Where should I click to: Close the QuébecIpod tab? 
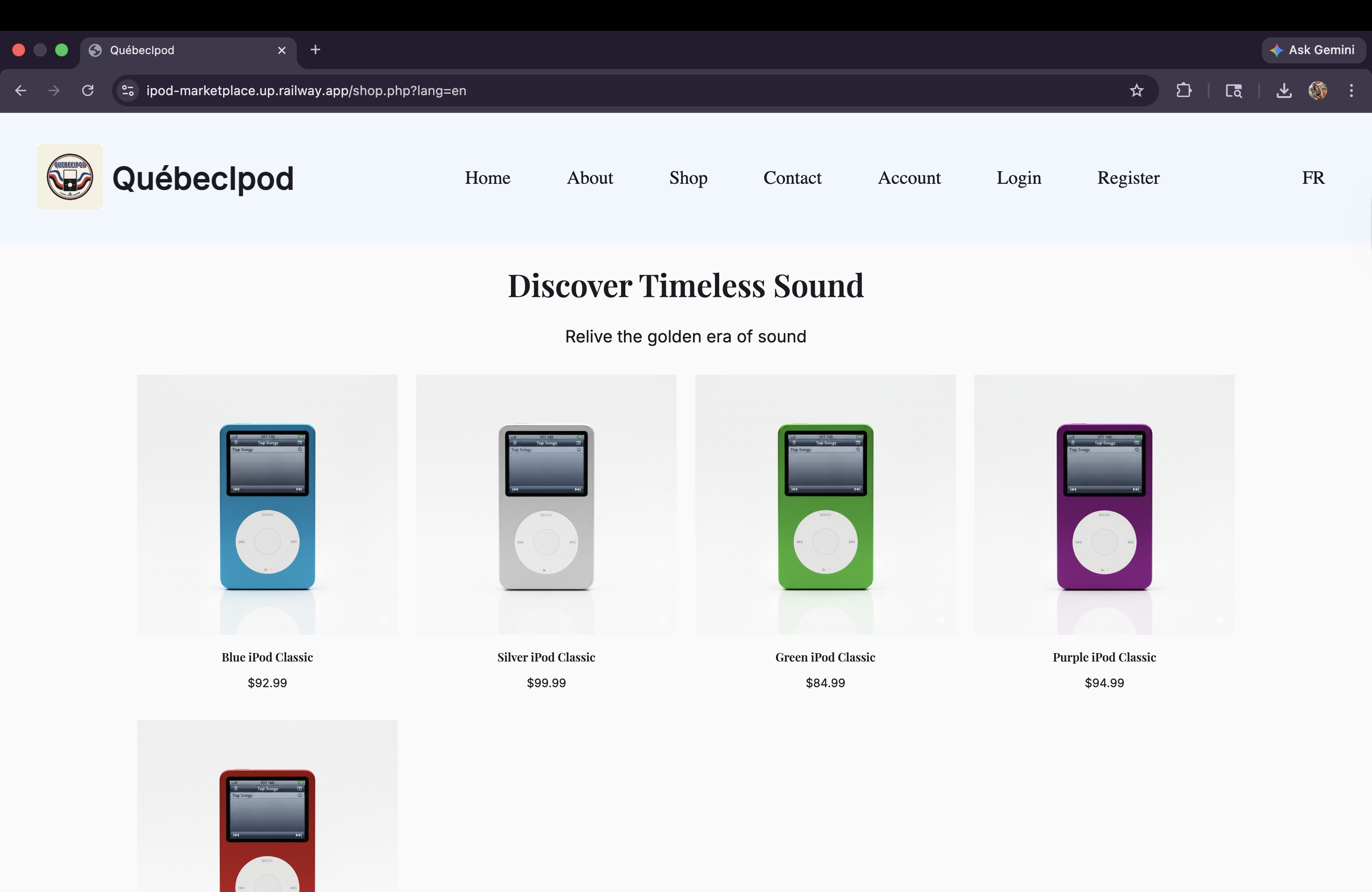click(x=282, y=50)
